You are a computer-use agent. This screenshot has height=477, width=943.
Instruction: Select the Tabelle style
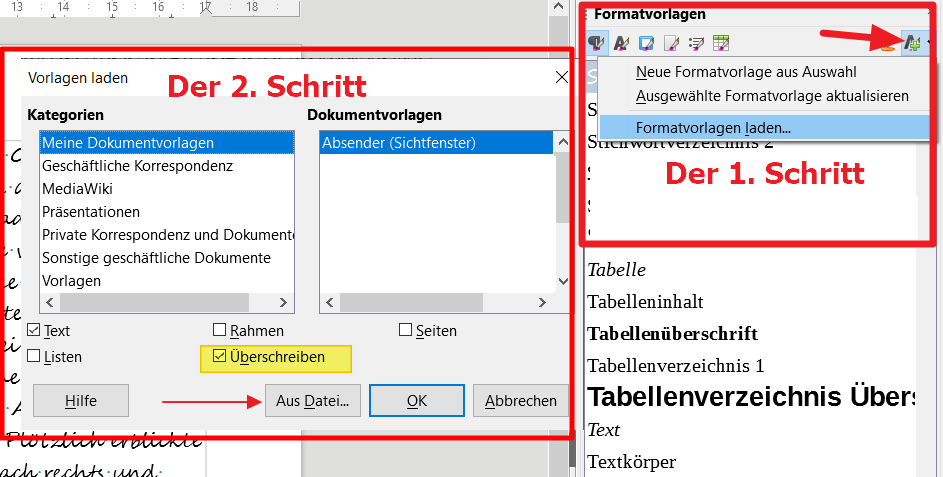tap(616, 270)
